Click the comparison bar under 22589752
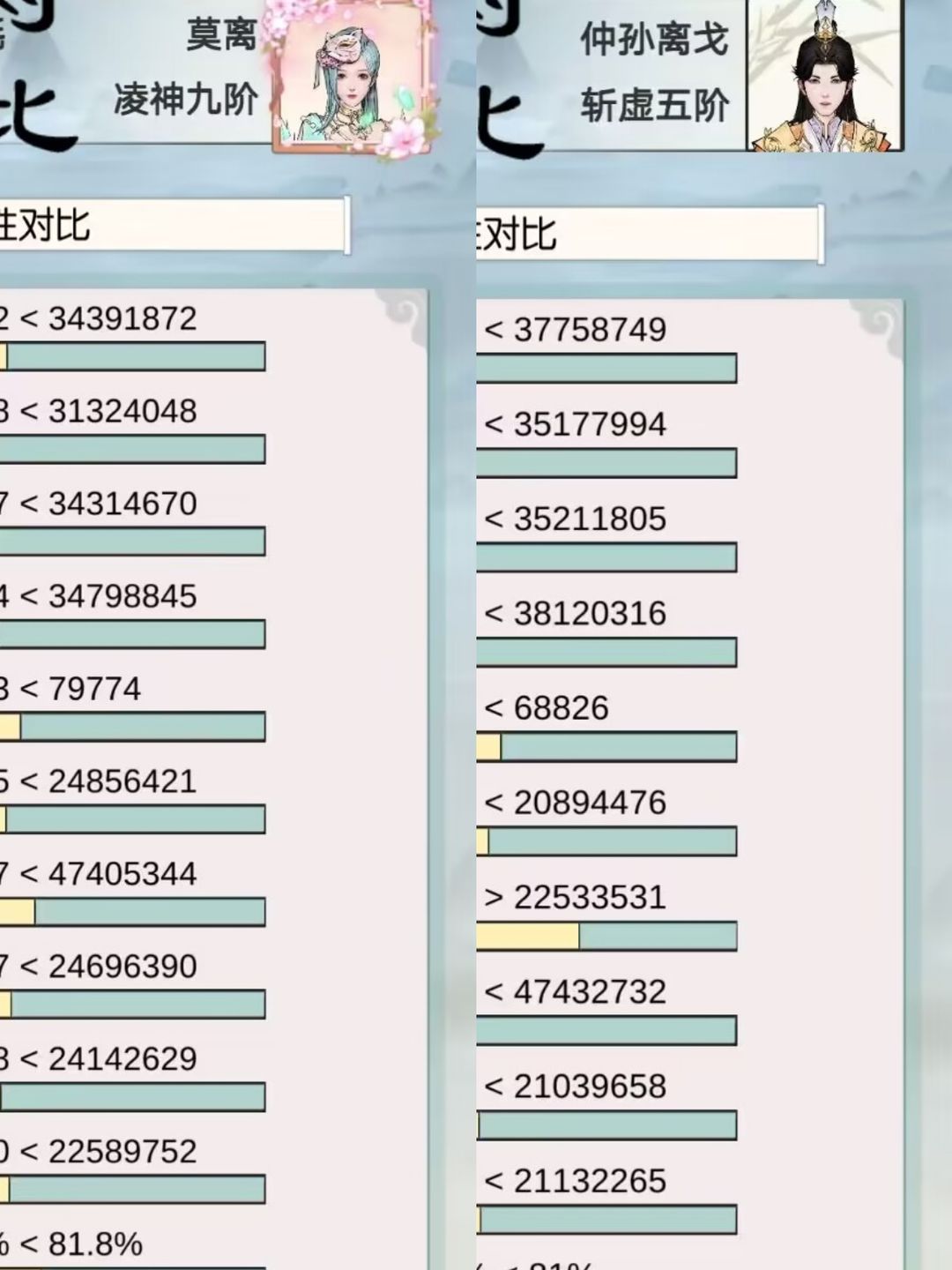 click(x=132, y=1189)
